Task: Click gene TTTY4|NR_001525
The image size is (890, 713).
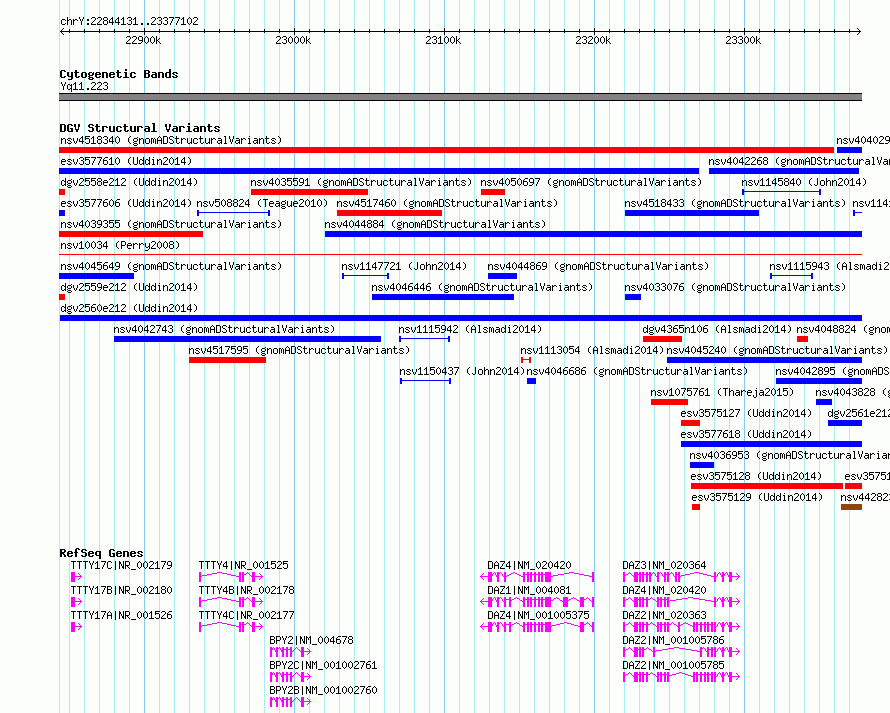Action: (x=244, y=565)
